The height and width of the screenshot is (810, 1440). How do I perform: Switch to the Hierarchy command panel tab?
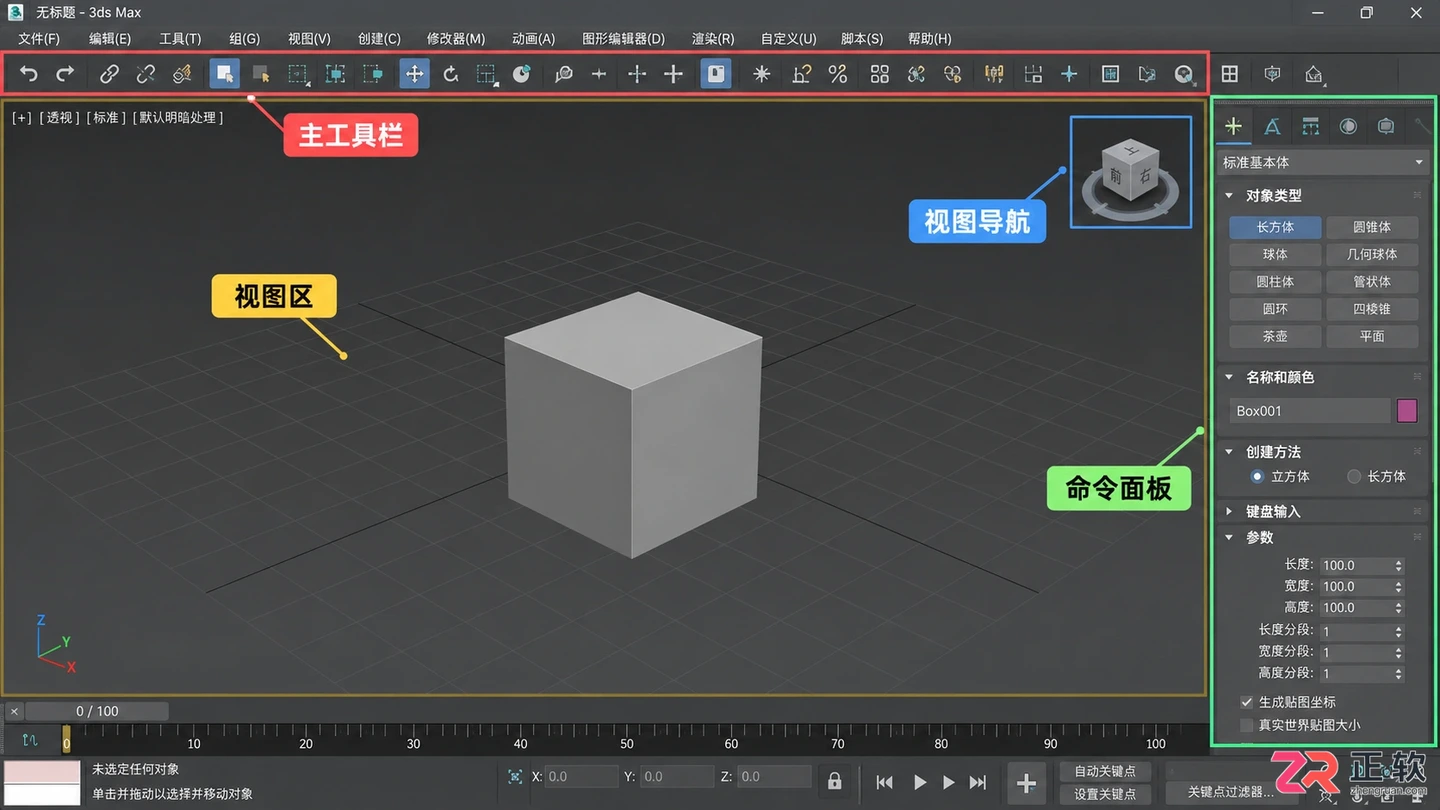pos(1310,126)
